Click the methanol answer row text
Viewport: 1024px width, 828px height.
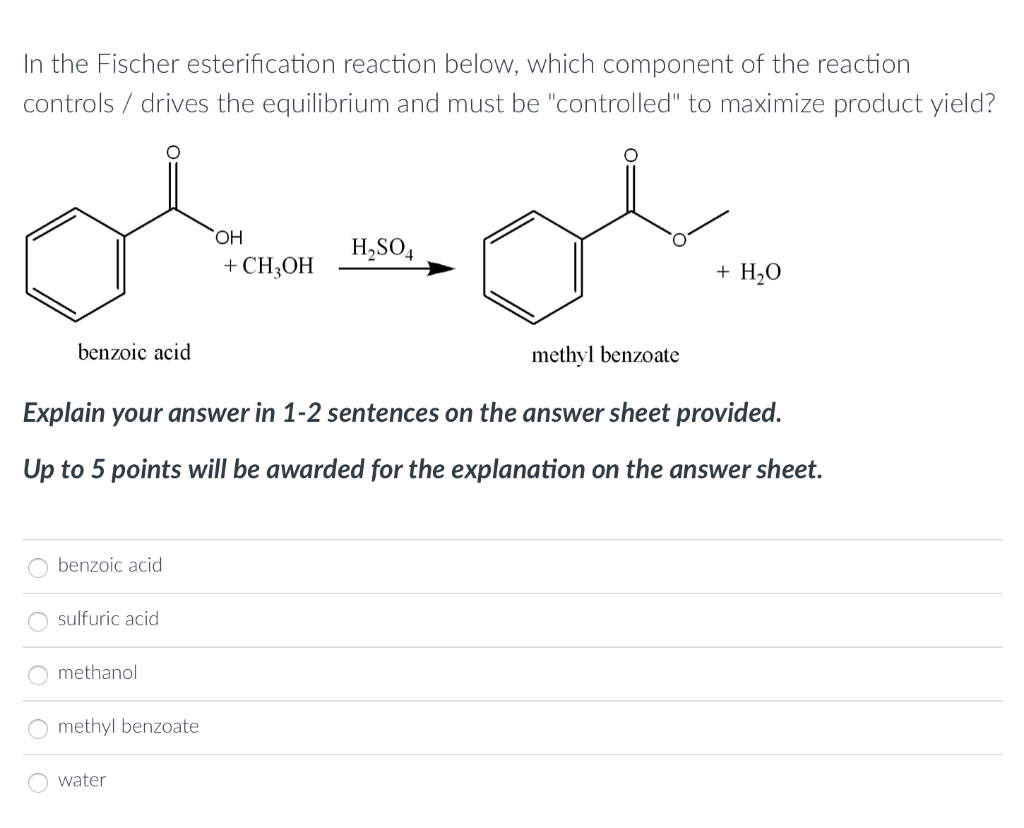tap(97, 673)
